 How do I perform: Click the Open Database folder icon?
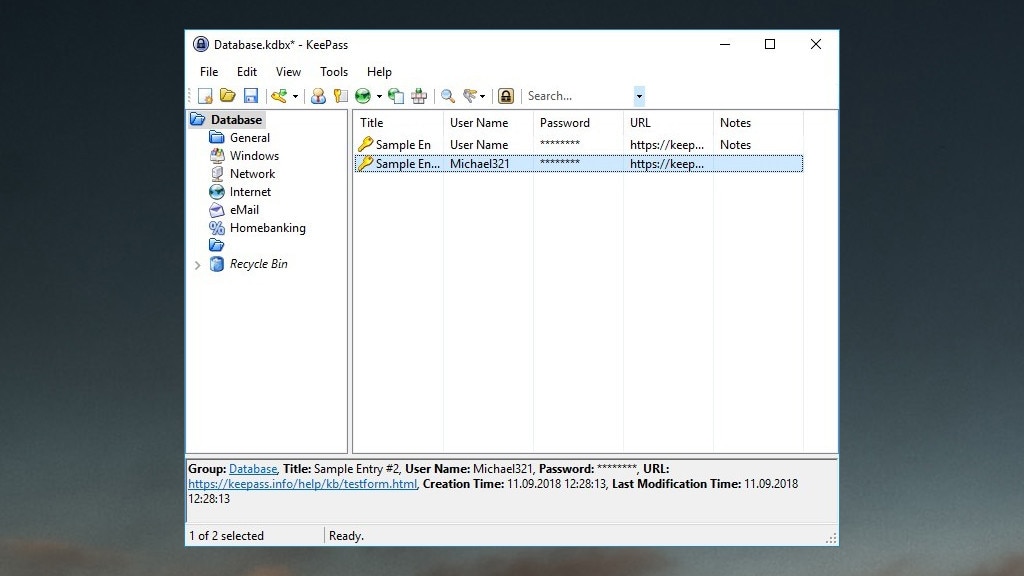click(x=227, y=96)
